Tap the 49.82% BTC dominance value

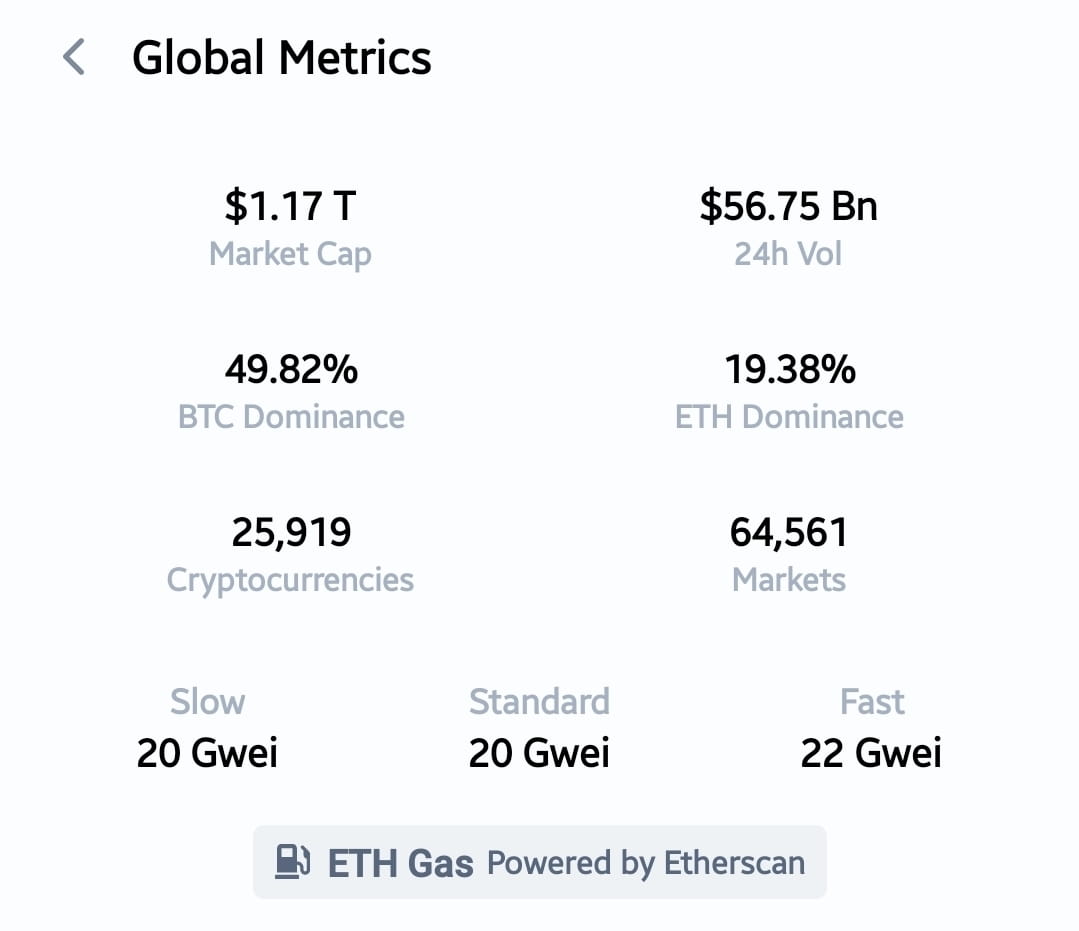tap(291, 370)
